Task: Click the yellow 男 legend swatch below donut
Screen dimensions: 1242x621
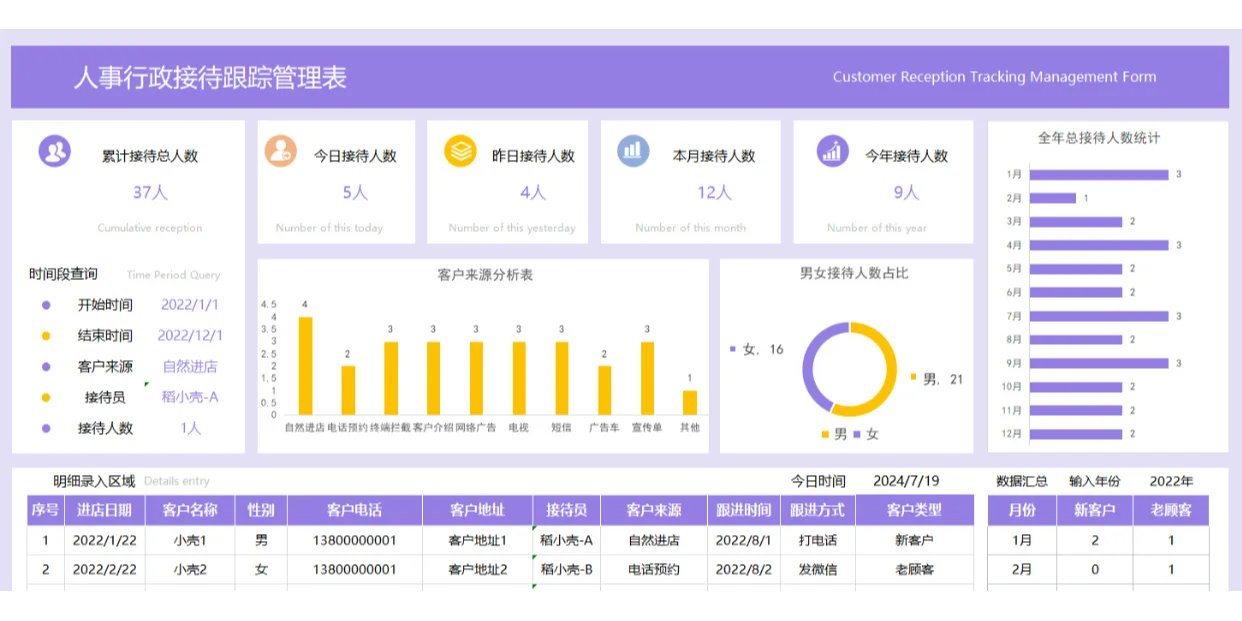Action: tap(825, 434)
